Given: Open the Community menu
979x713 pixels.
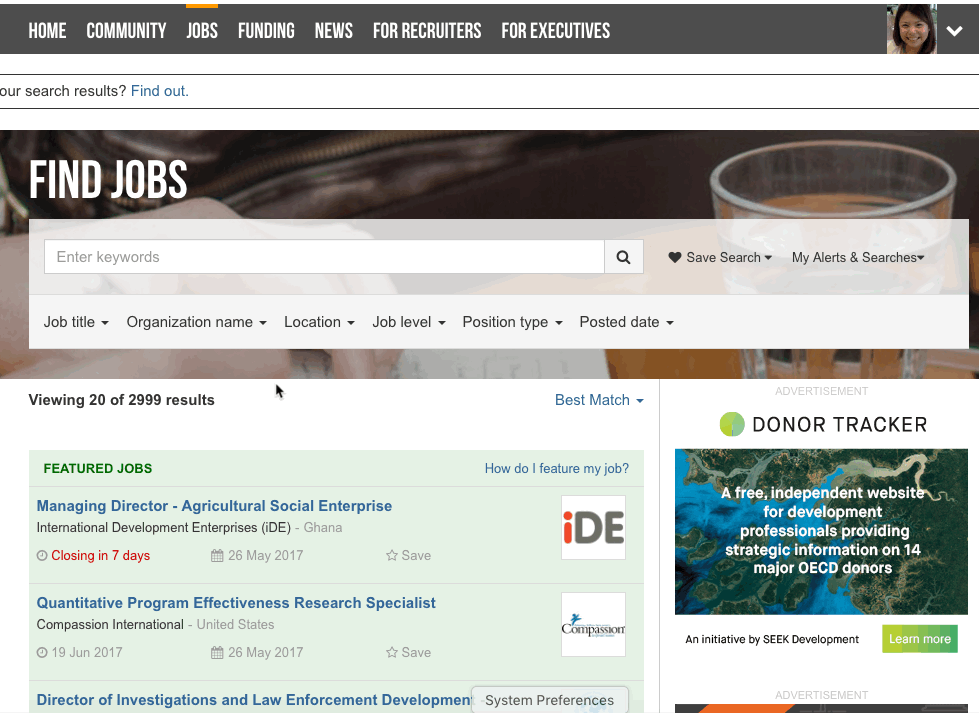Looking at the screenshot, I should (126, 31).
